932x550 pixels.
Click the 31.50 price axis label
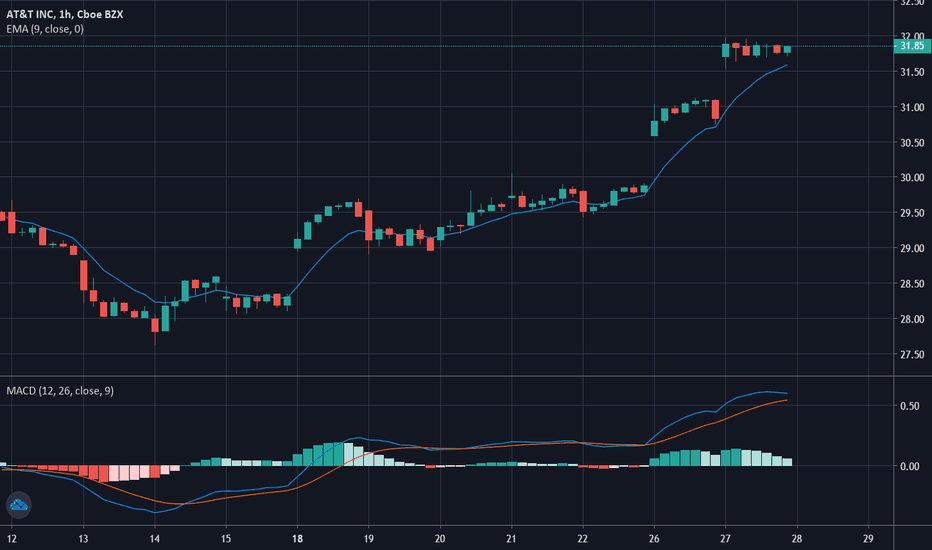912,72
